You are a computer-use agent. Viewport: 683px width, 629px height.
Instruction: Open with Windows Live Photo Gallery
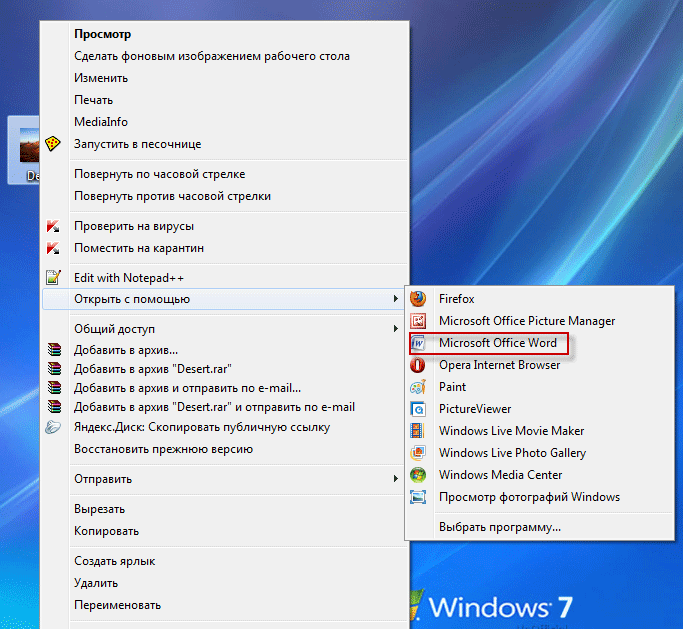click(x=512, y=453)
